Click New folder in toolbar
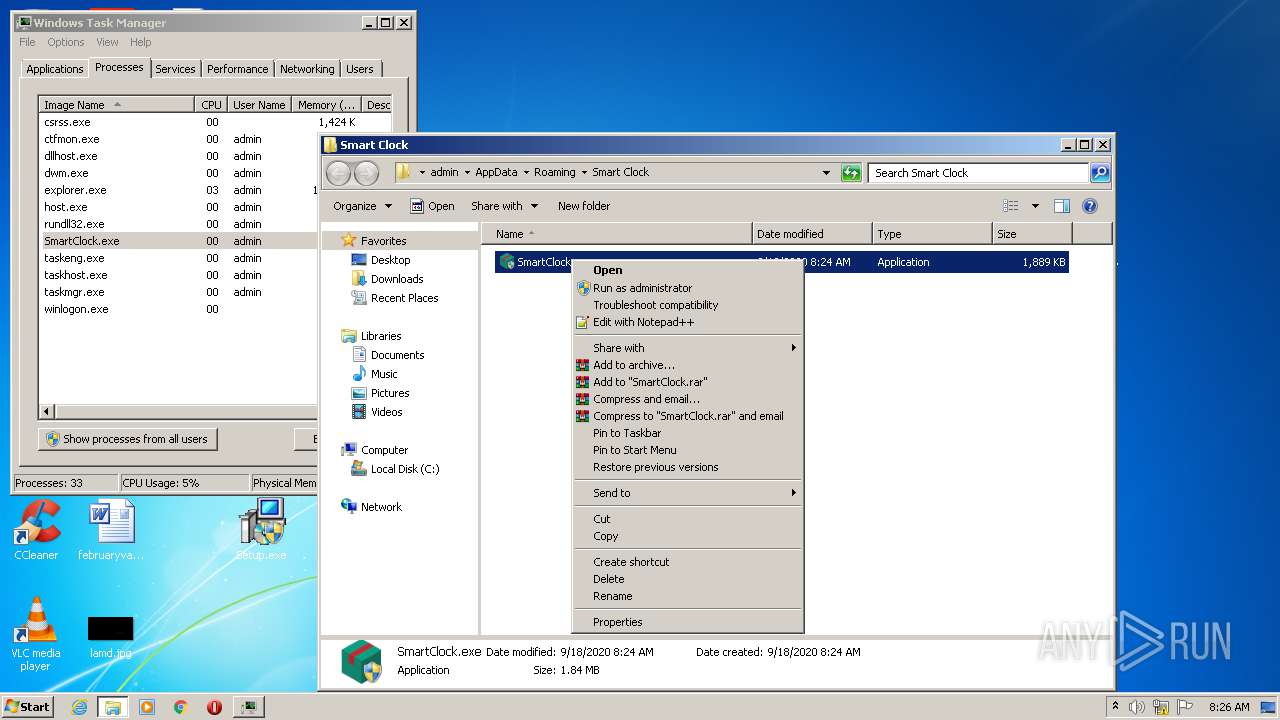This screenshot has width=1280, height=720. pos(584,206)
